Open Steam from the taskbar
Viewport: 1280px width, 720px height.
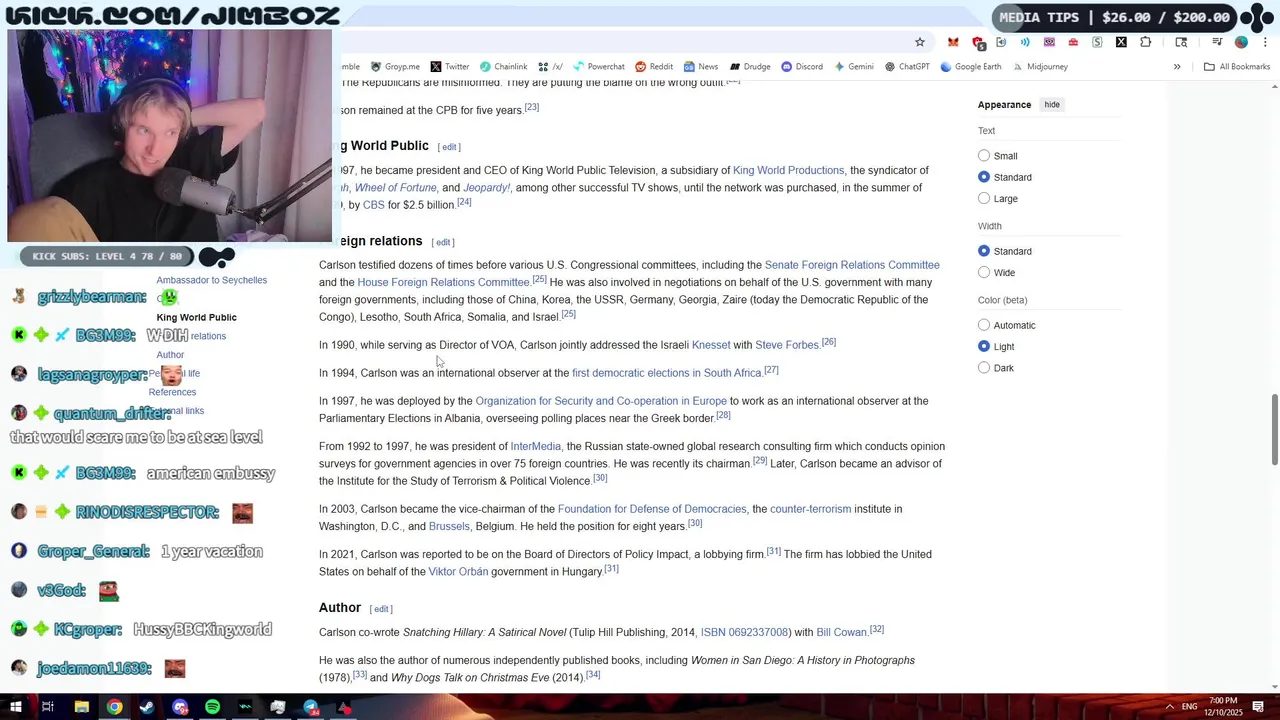147,707
